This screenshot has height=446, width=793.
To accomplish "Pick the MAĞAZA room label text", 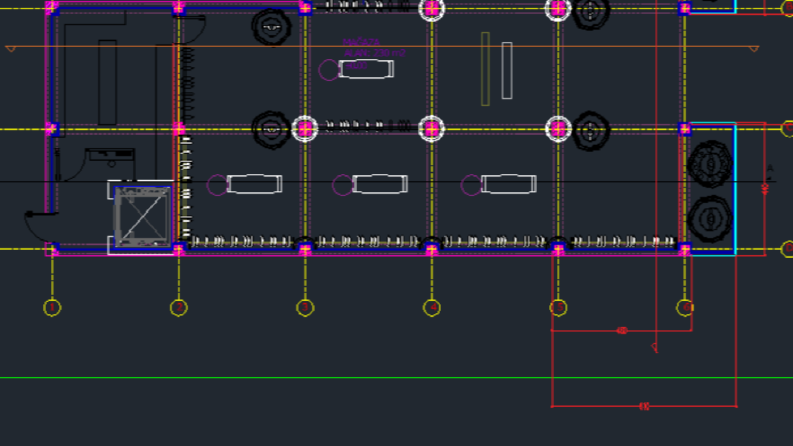I will (x=361, y=42).
